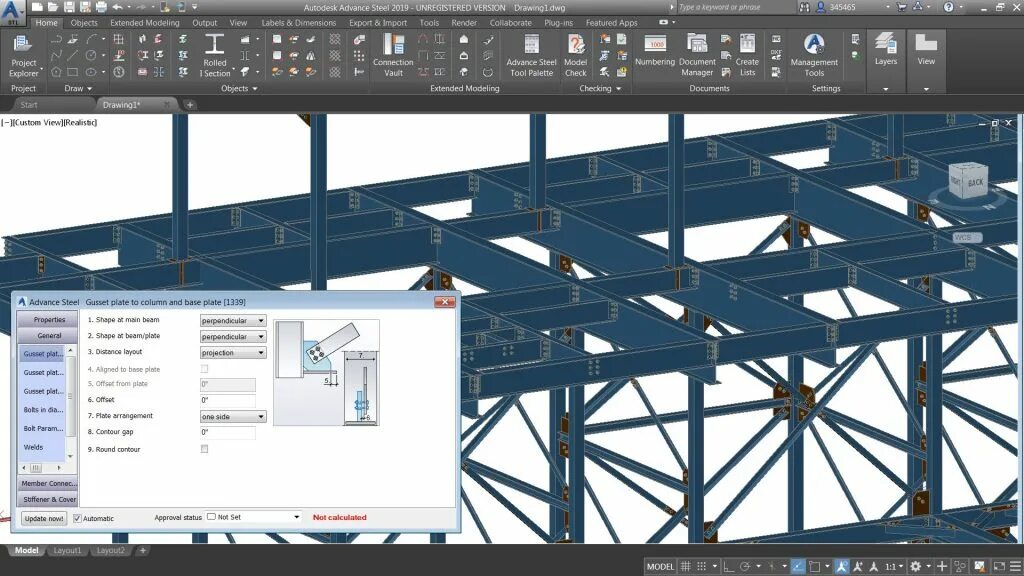Click the ViewCube BACK face
The height and width of the screenshot is (576, 1024).
pyautogui.click(x=975, y=182)
